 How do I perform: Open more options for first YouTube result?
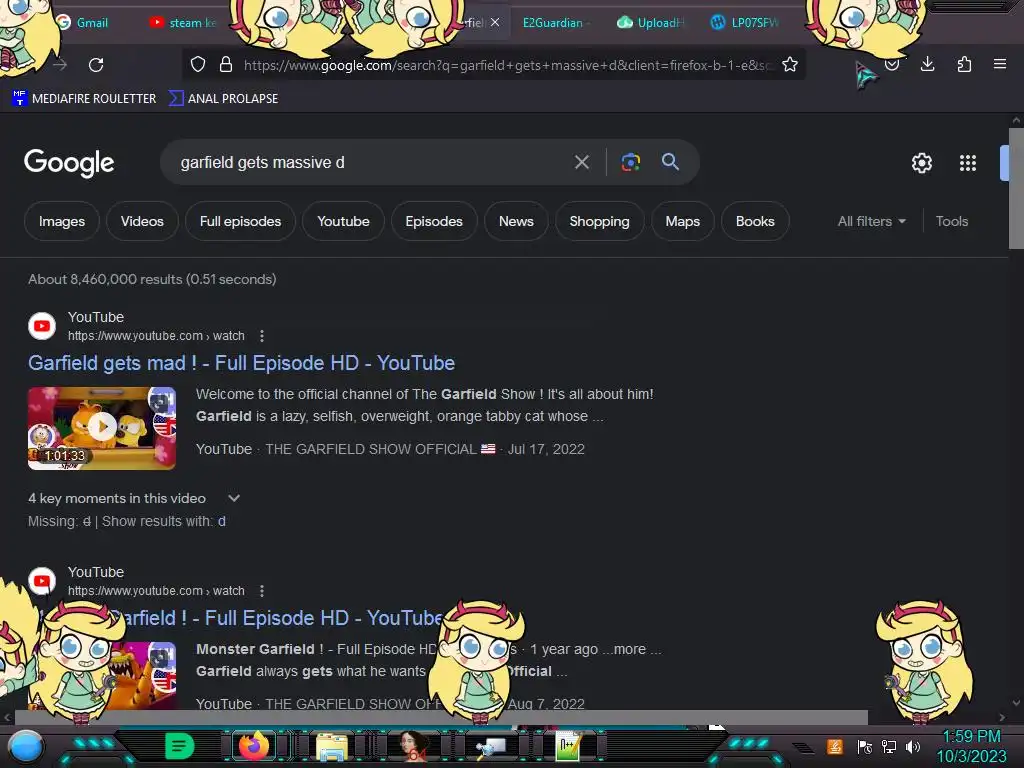click(x=262, y=336)
